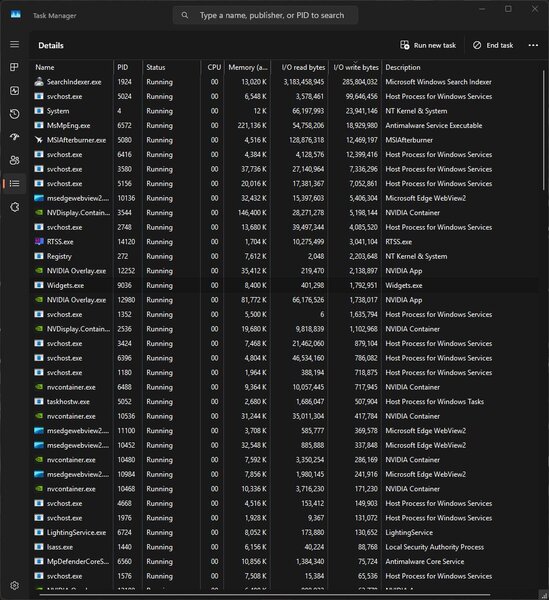This screenshot has height=600, width=549.
Task: Open the three-dot more options menu
Action: coord(533,45)
